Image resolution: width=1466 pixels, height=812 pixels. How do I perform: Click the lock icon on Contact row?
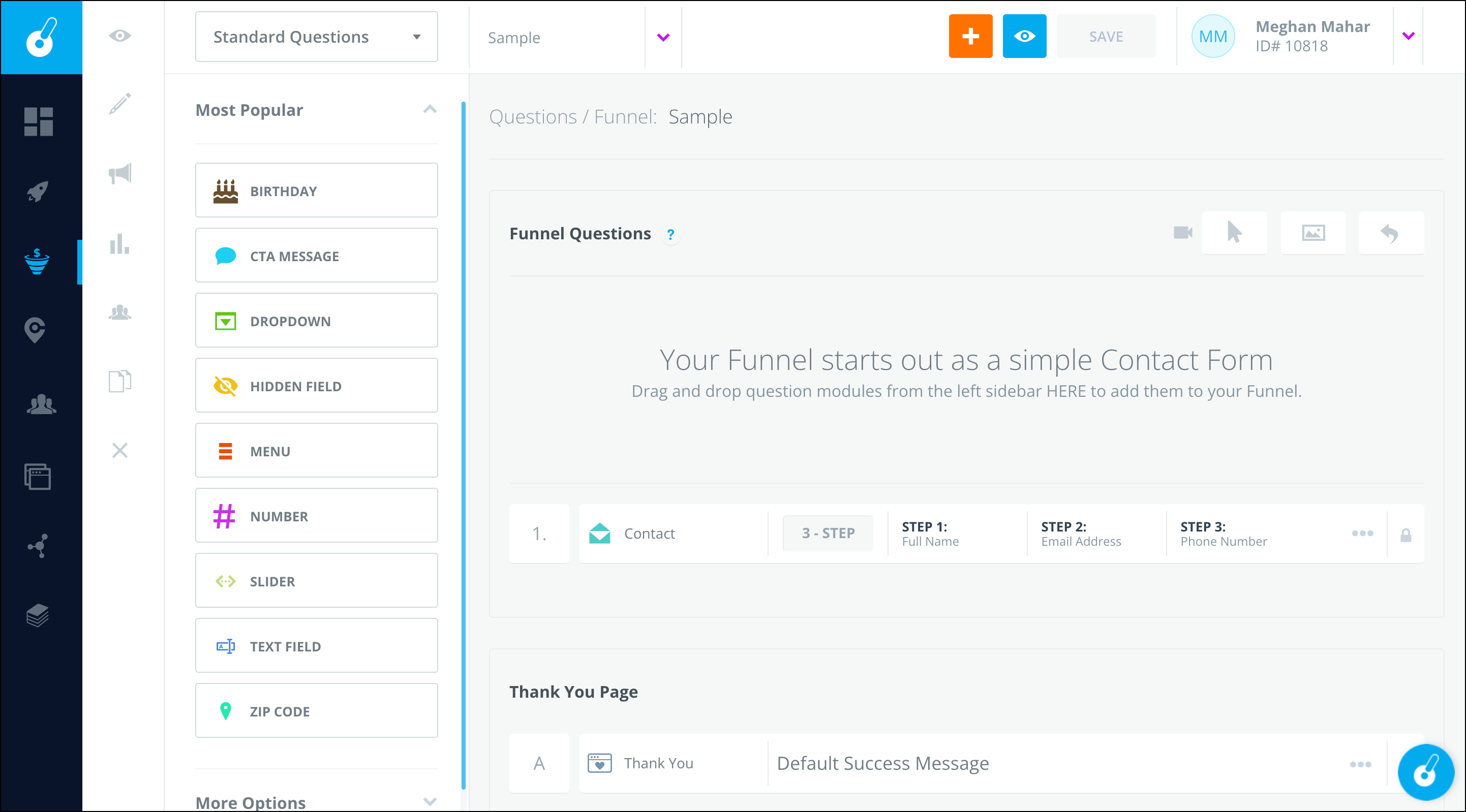tap(1406, 535)
